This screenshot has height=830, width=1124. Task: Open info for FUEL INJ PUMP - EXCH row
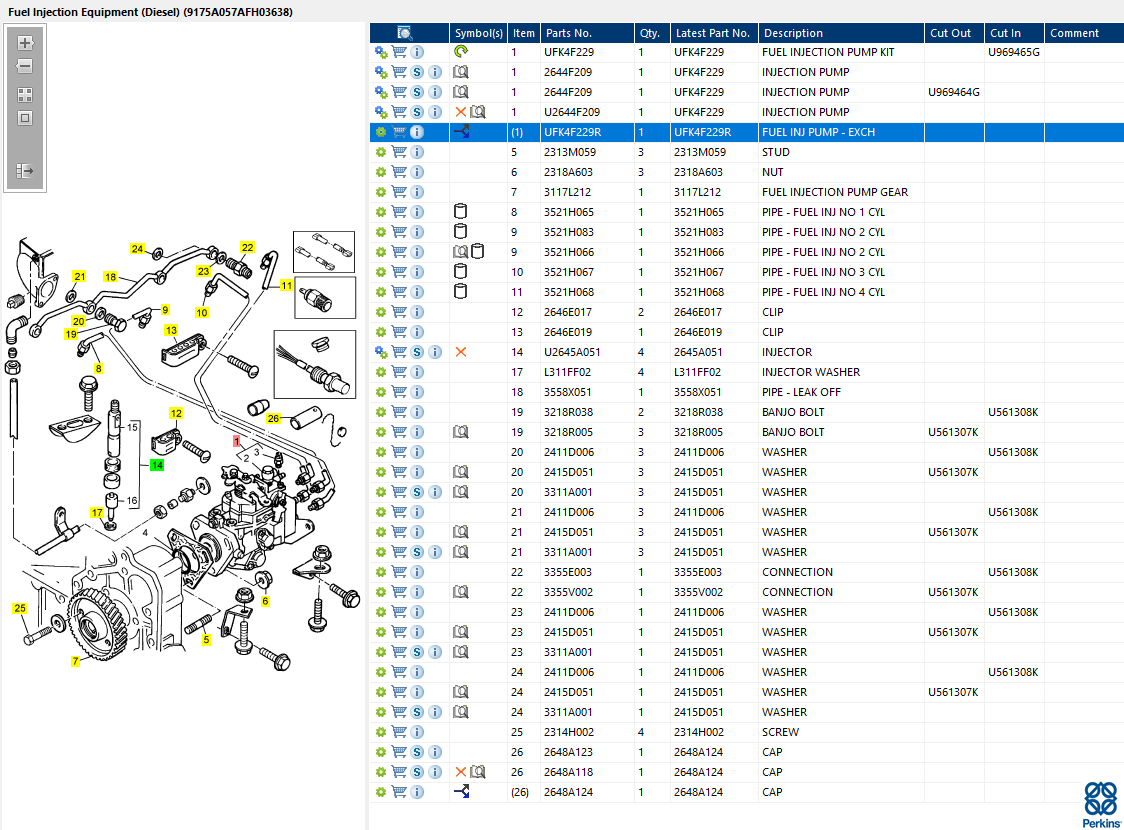(417, 133)
